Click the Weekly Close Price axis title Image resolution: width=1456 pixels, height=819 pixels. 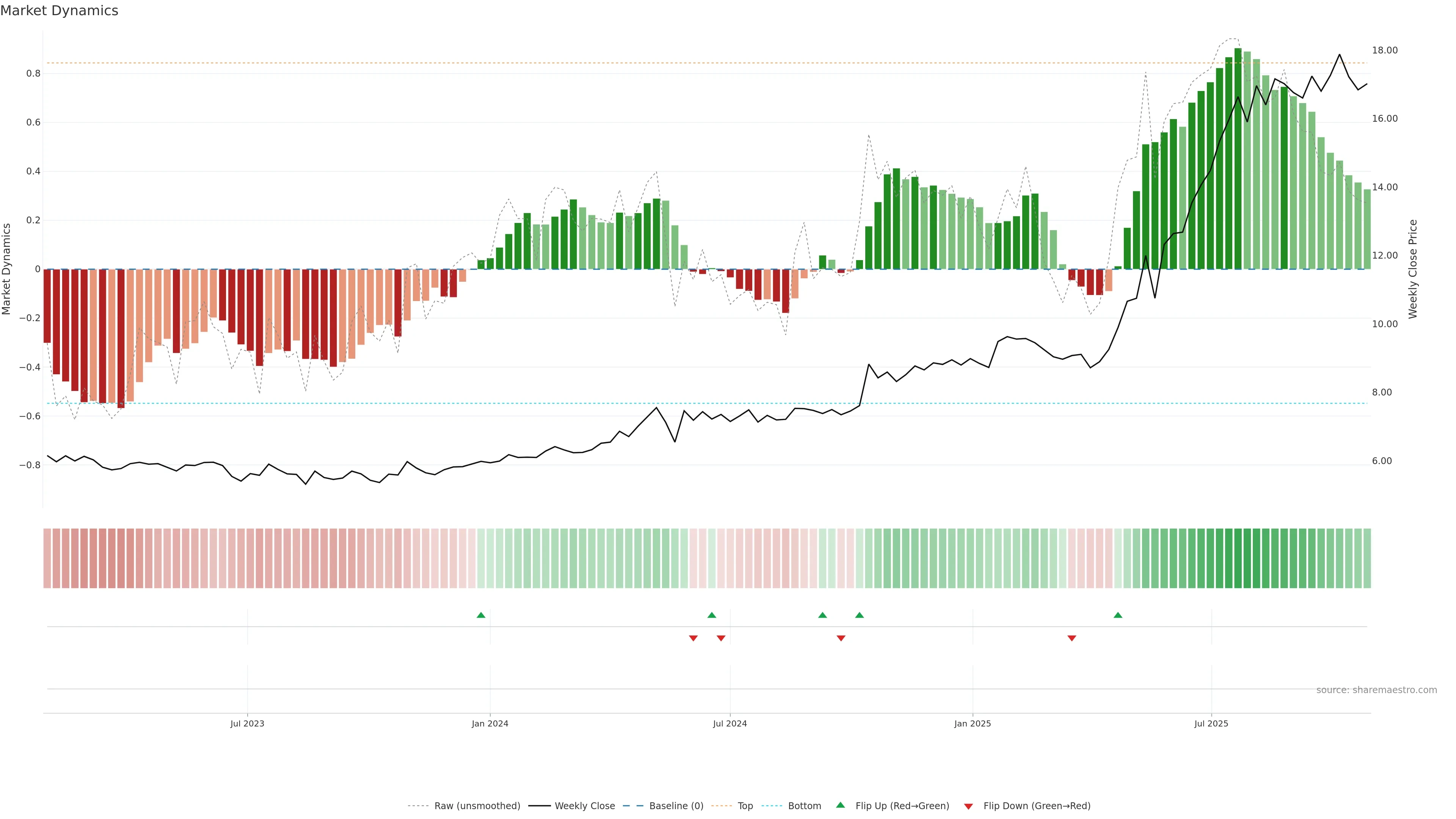pos(1412,269)
